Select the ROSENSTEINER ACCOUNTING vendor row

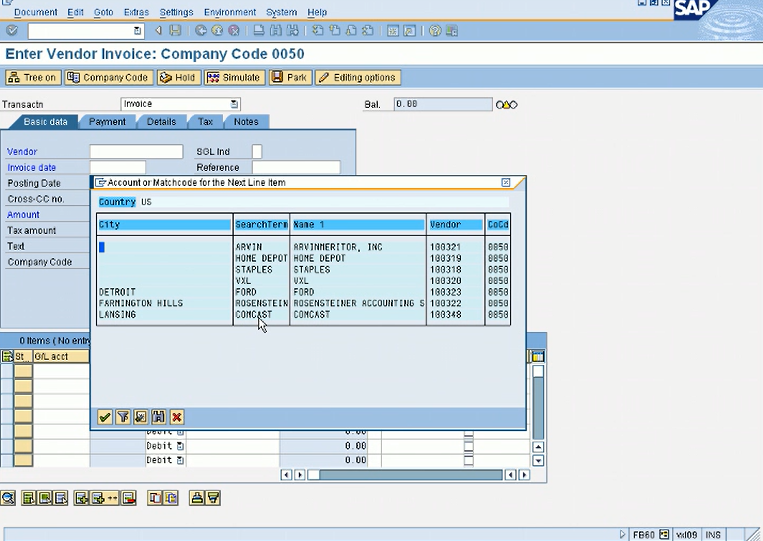coord(303,303)
